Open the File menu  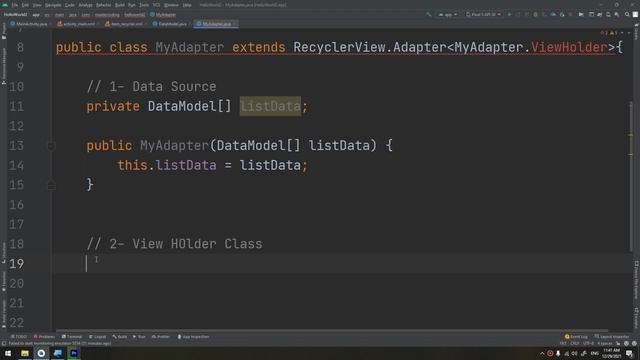[x=15, y=5]
